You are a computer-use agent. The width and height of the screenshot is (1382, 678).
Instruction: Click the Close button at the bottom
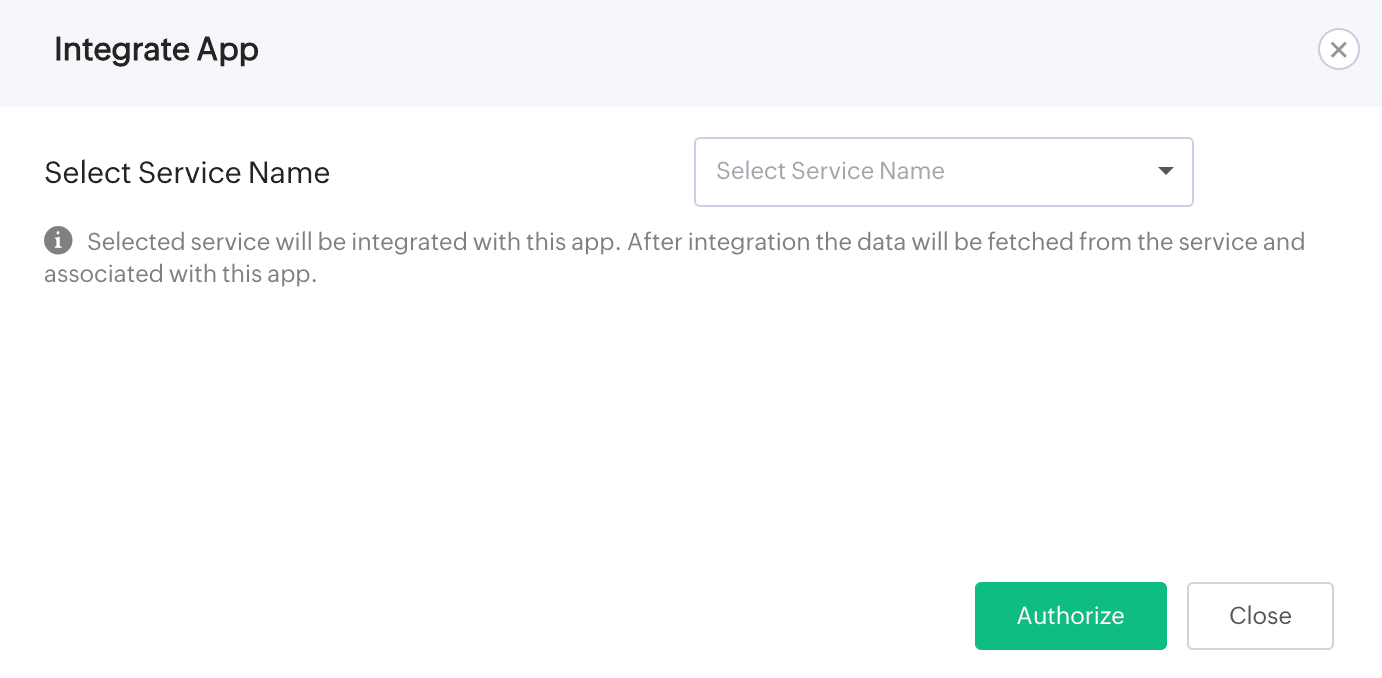coord(1260,616)
